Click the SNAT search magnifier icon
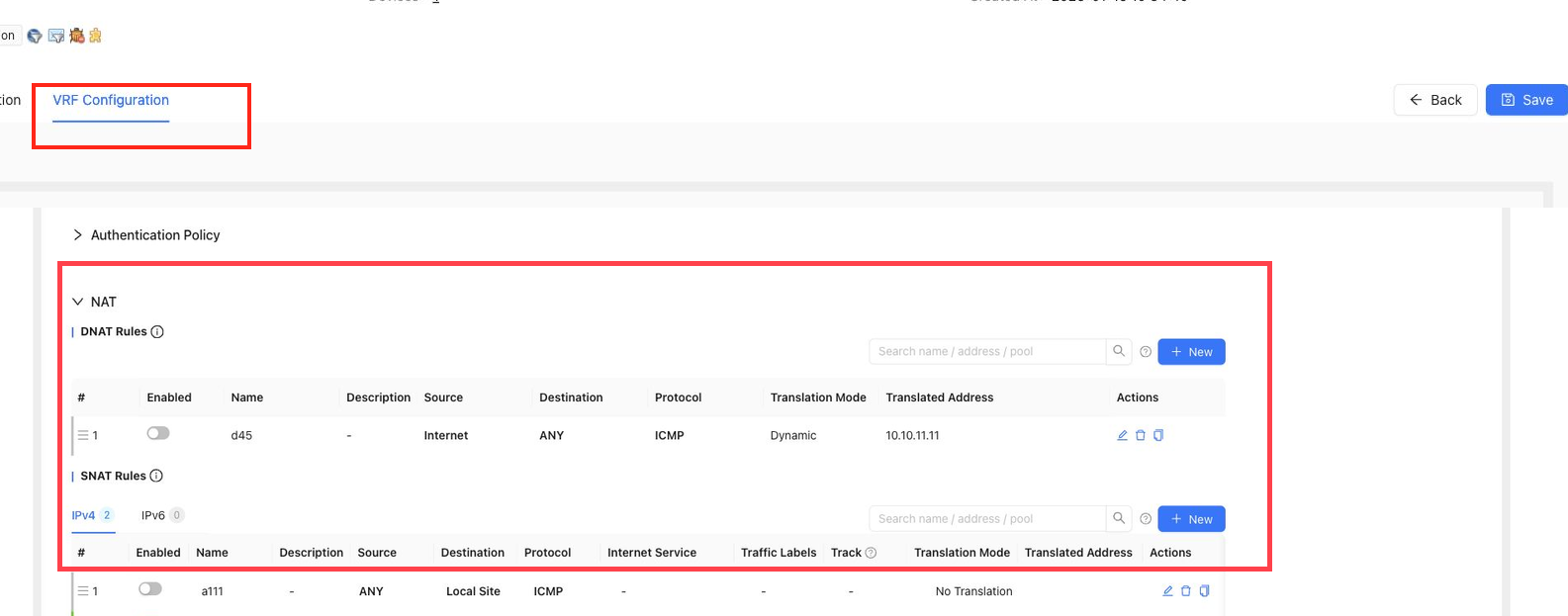Image resolution: width=1568 pixels, height=616 pixels. [x=1119, y=518]
